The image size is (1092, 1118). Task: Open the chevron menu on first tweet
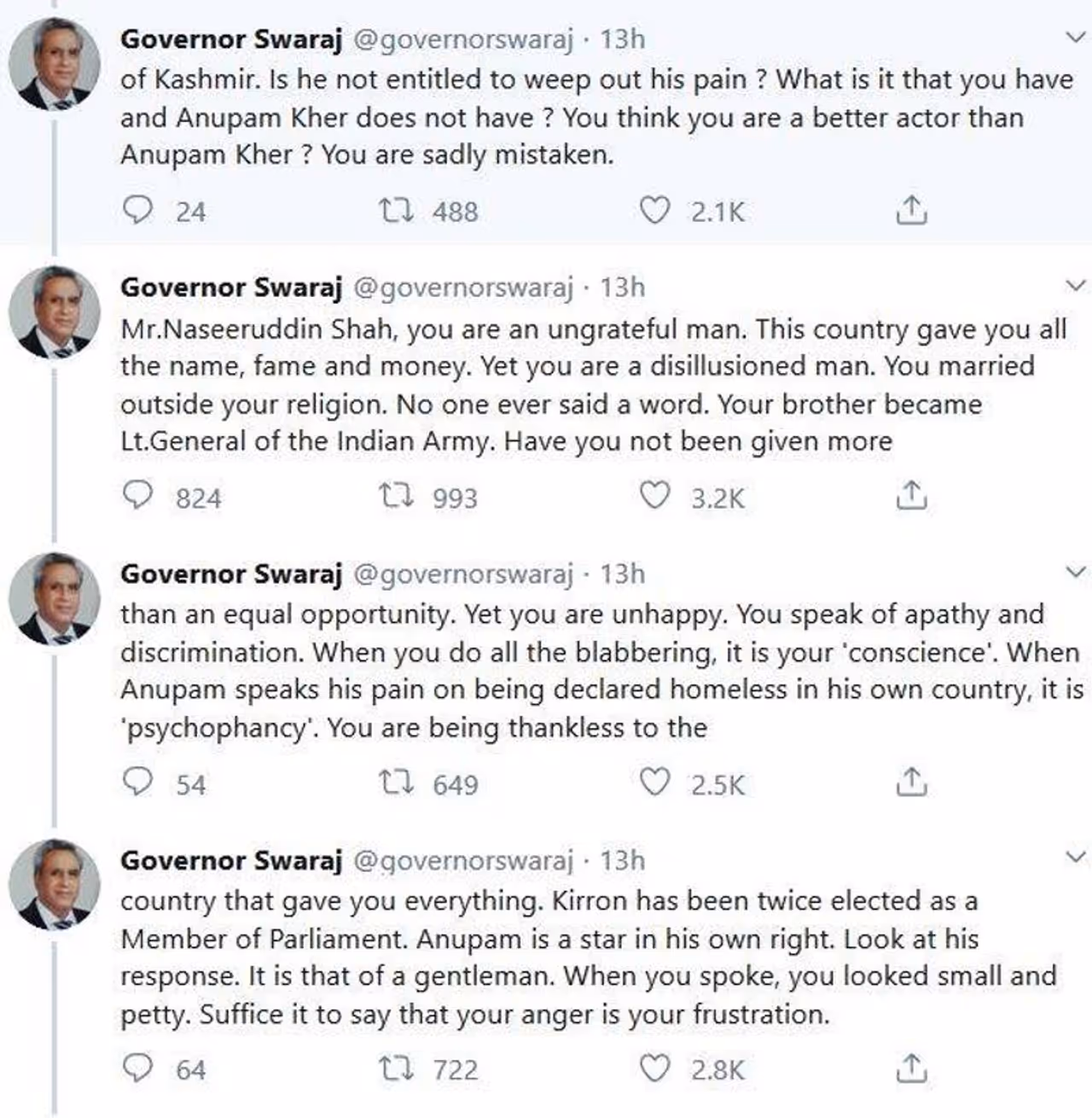pos(1077,38)
